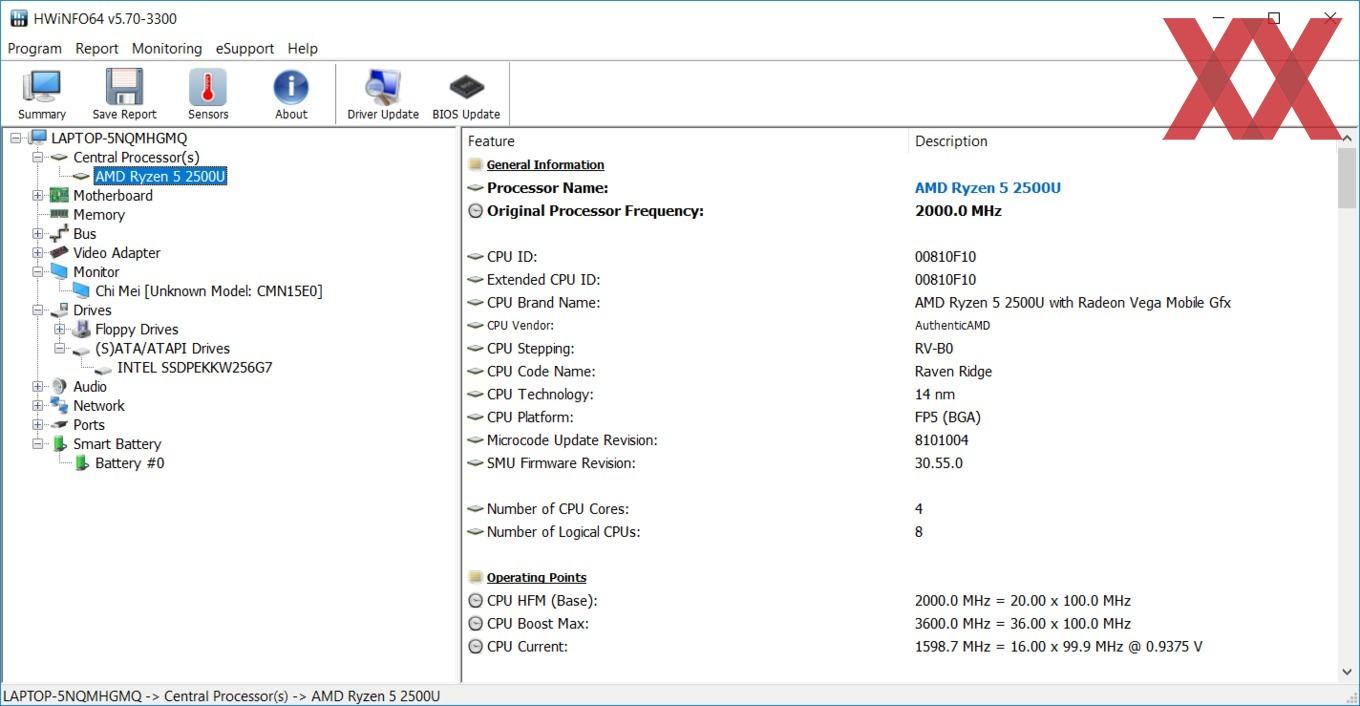Select AMD Ryzen 5 2500U in tree
Viewport: 1360px width, 706px height.
pyautogui.click(x=160, y=176)
